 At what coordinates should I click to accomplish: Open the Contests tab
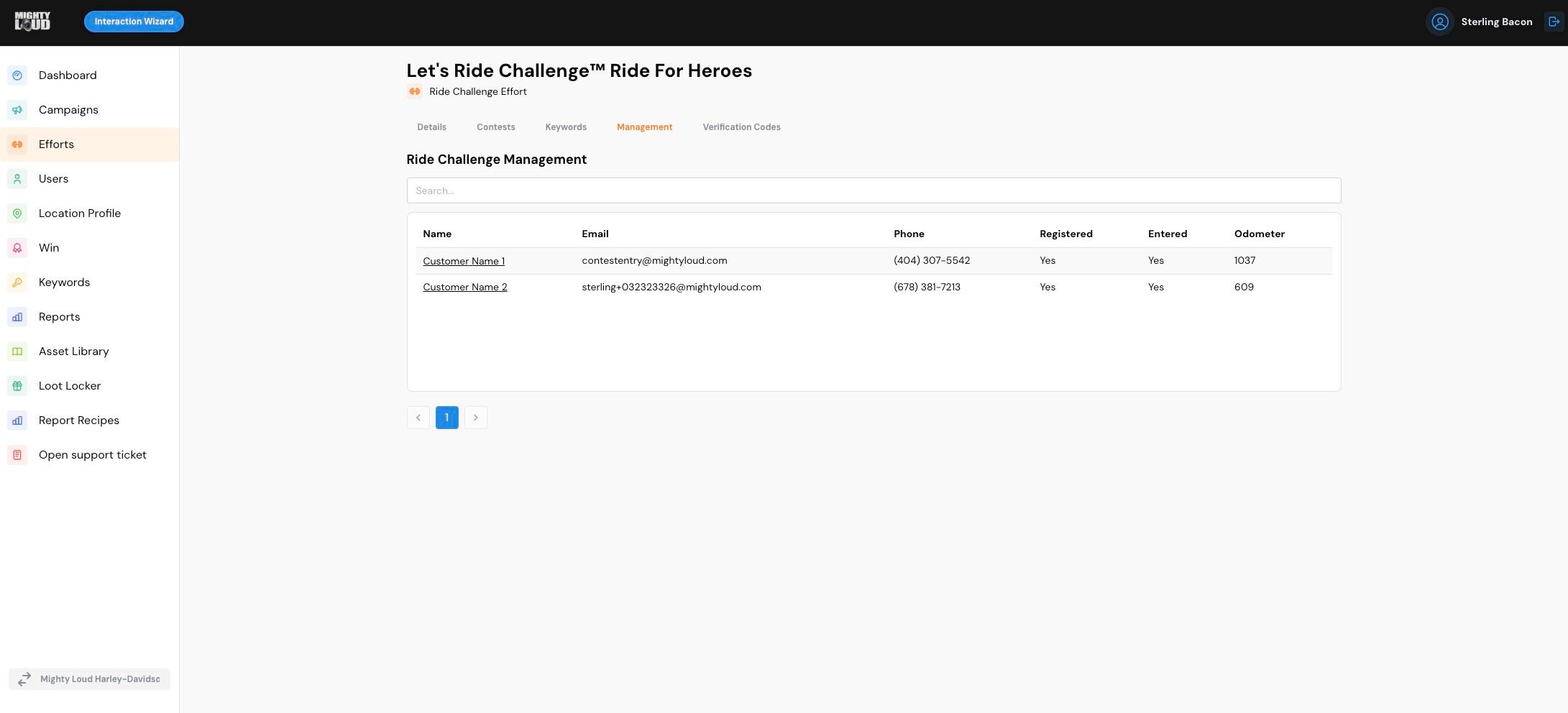click(x=495, y=127)
